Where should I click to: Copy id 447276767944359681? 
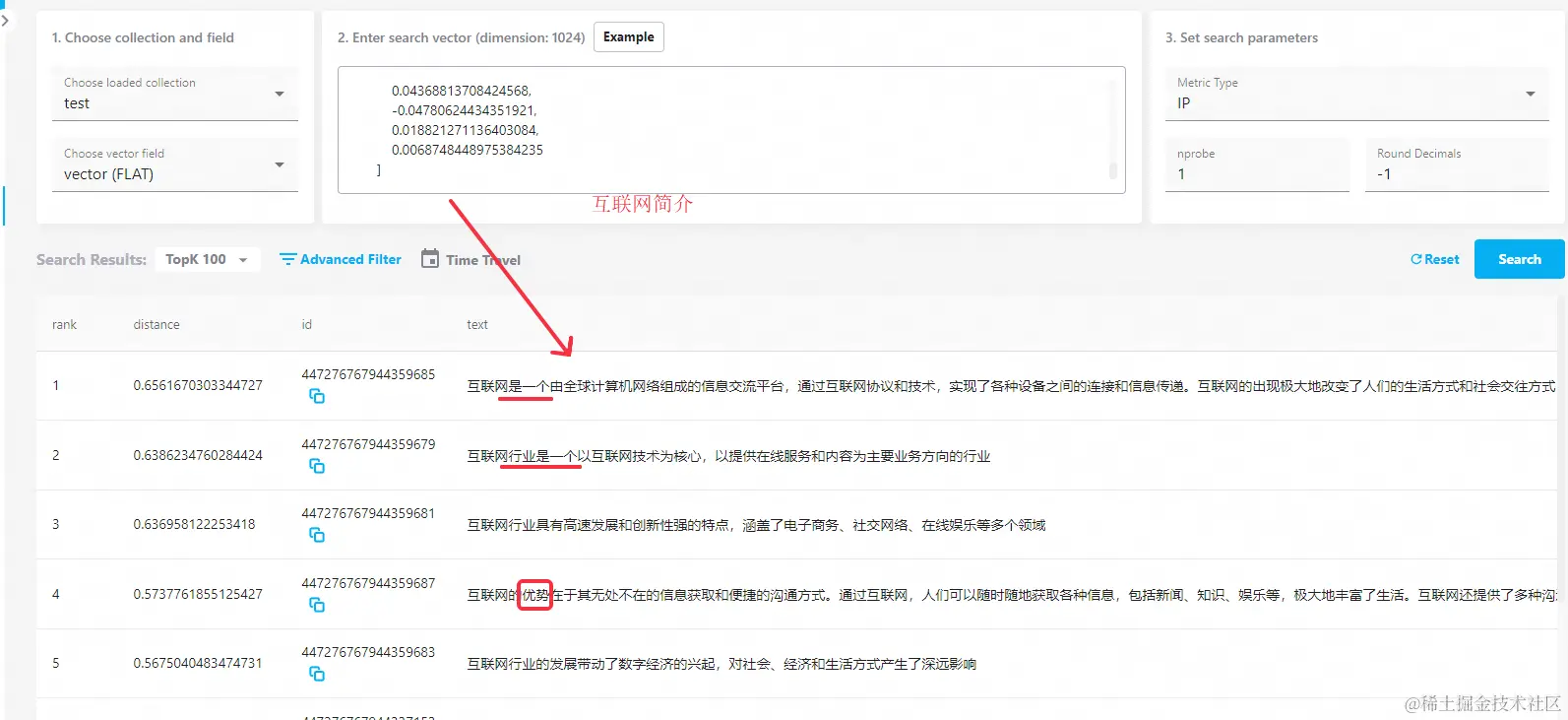click(317, 535)
